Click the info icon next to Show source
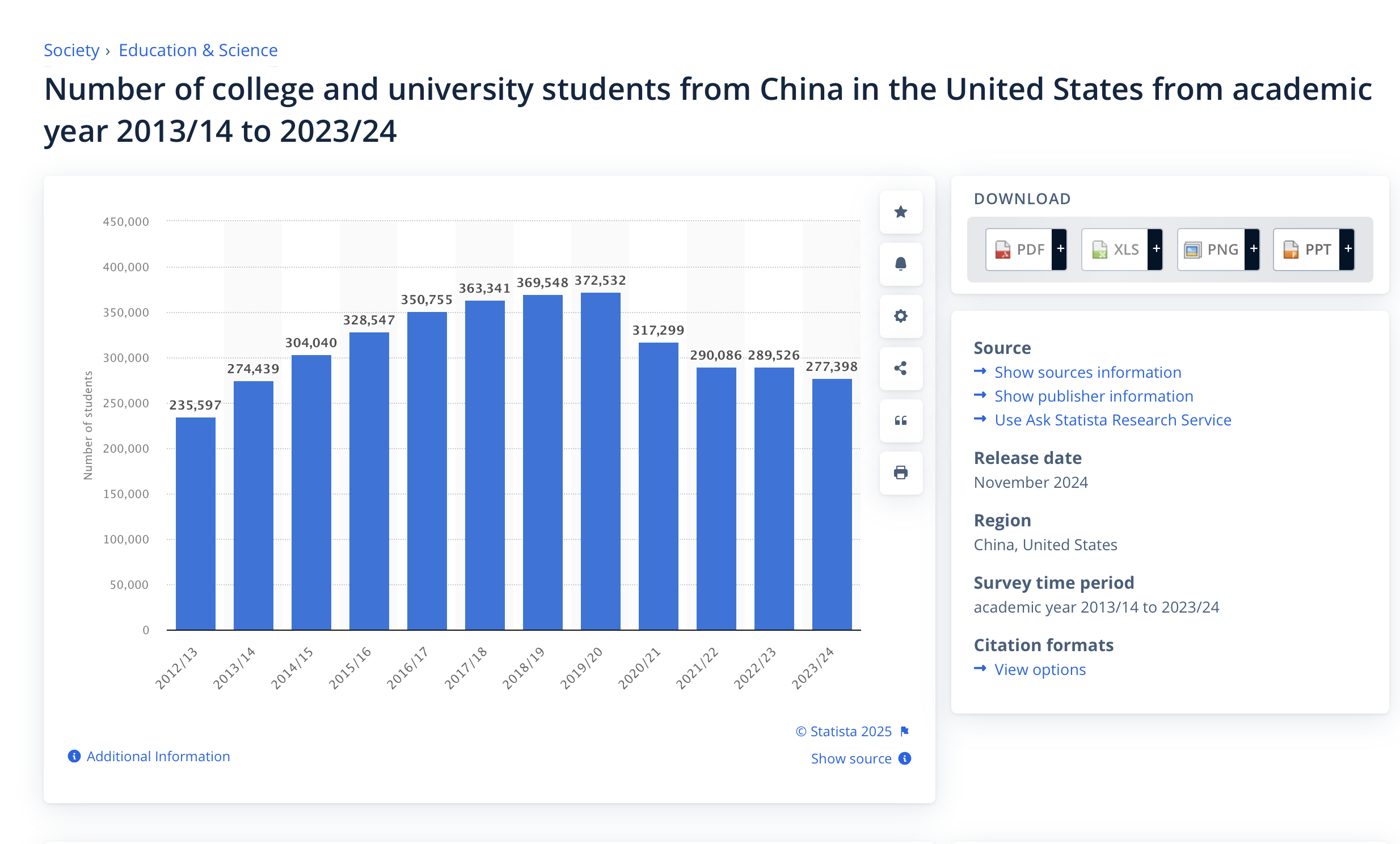1400x844 pixels. pyautogui.click(x=905, y=758)
